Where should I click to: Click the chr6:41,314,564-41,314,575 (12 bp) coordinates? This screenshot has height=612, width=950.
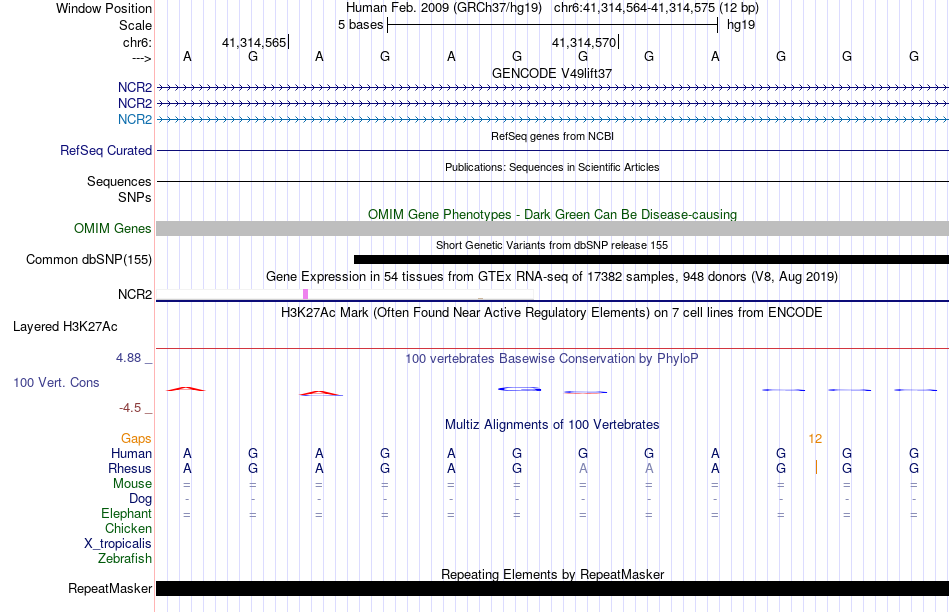pyautogui.click(x=656, y=8)
